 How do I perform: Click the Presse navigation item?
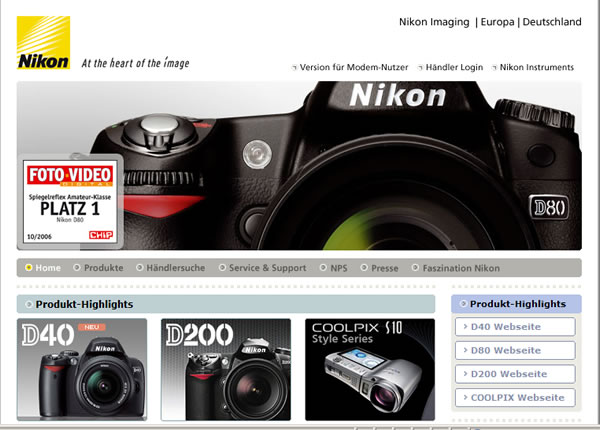[x=384, y=268]
